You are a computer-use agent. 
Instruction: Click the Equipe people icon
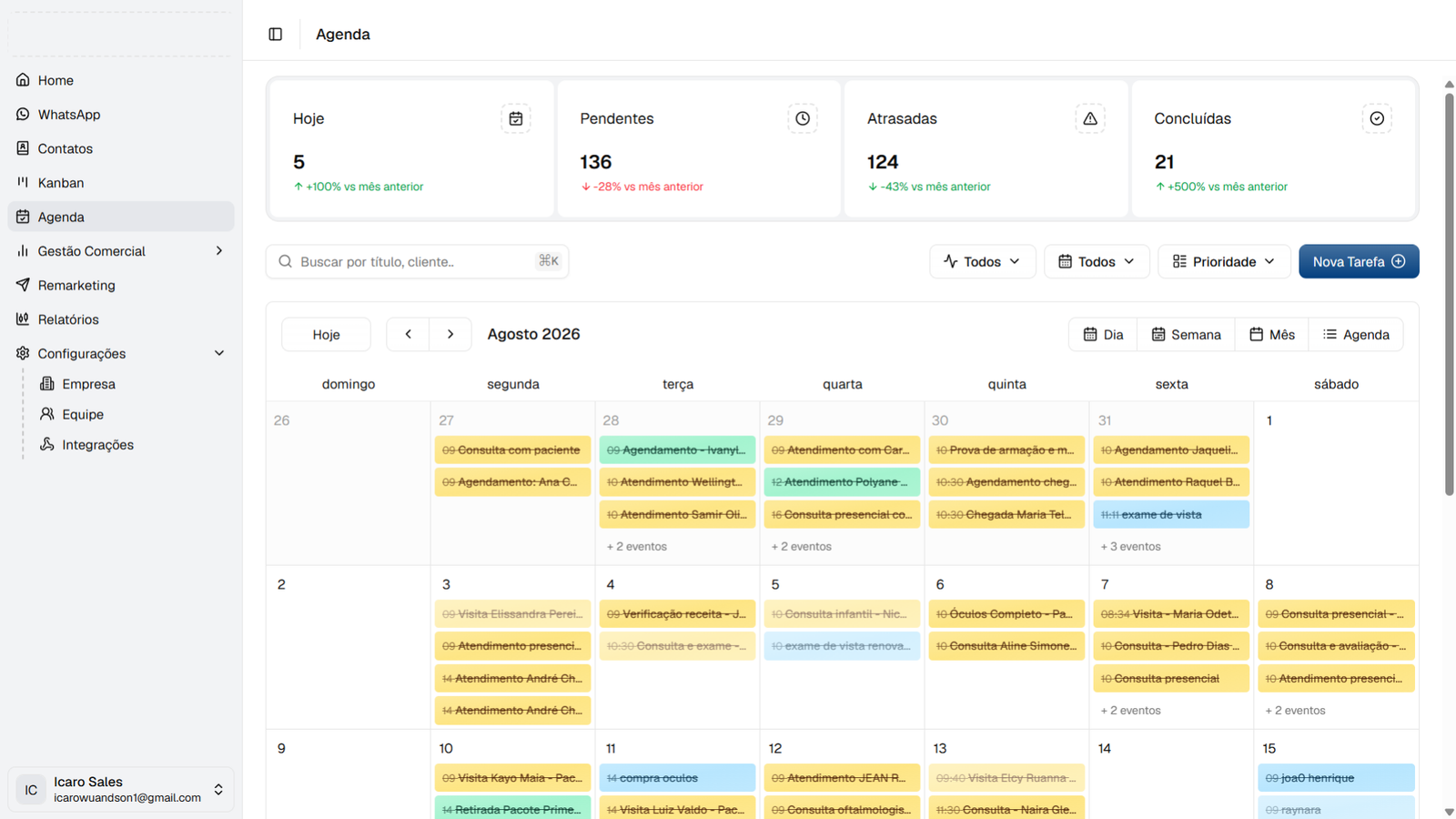pos(47,414)
